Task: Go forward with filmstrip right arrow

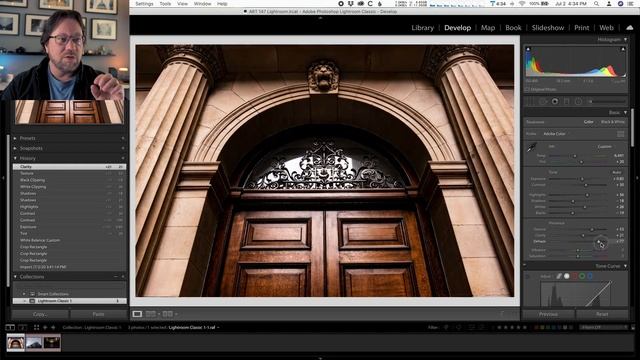Action: 53,327
